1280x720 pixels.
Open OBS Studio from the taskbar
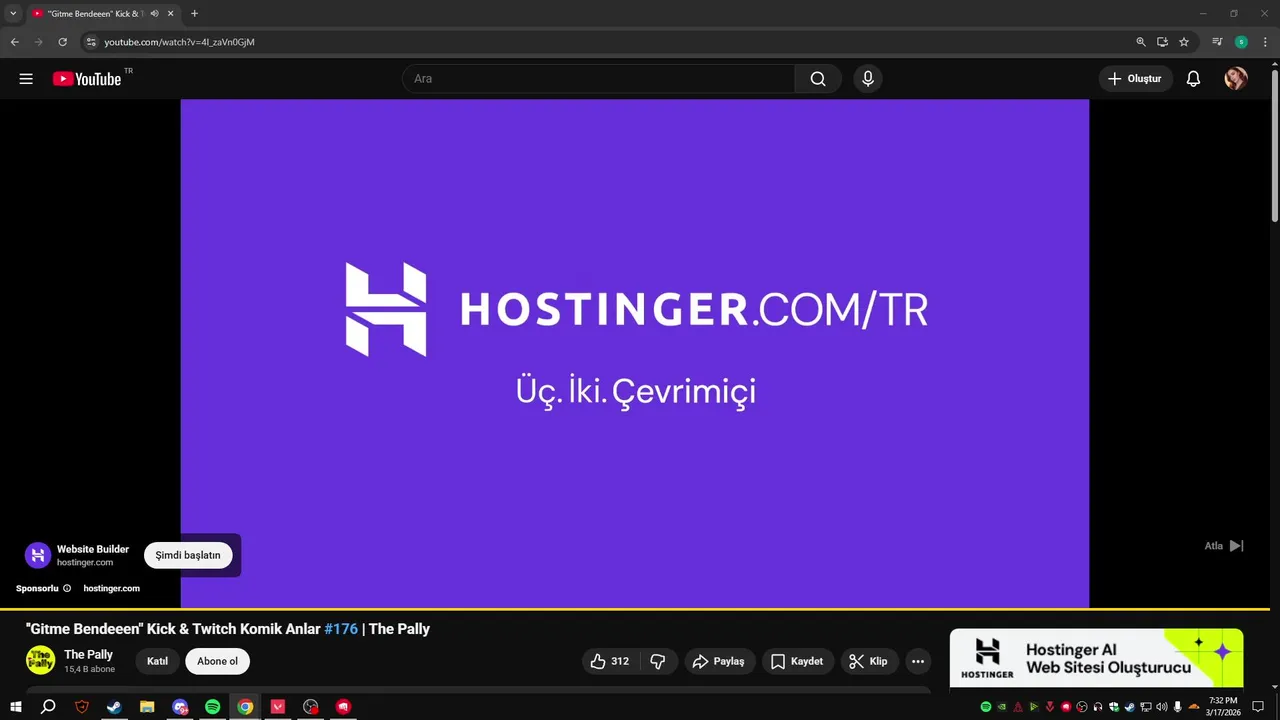[x=311, y=707]
